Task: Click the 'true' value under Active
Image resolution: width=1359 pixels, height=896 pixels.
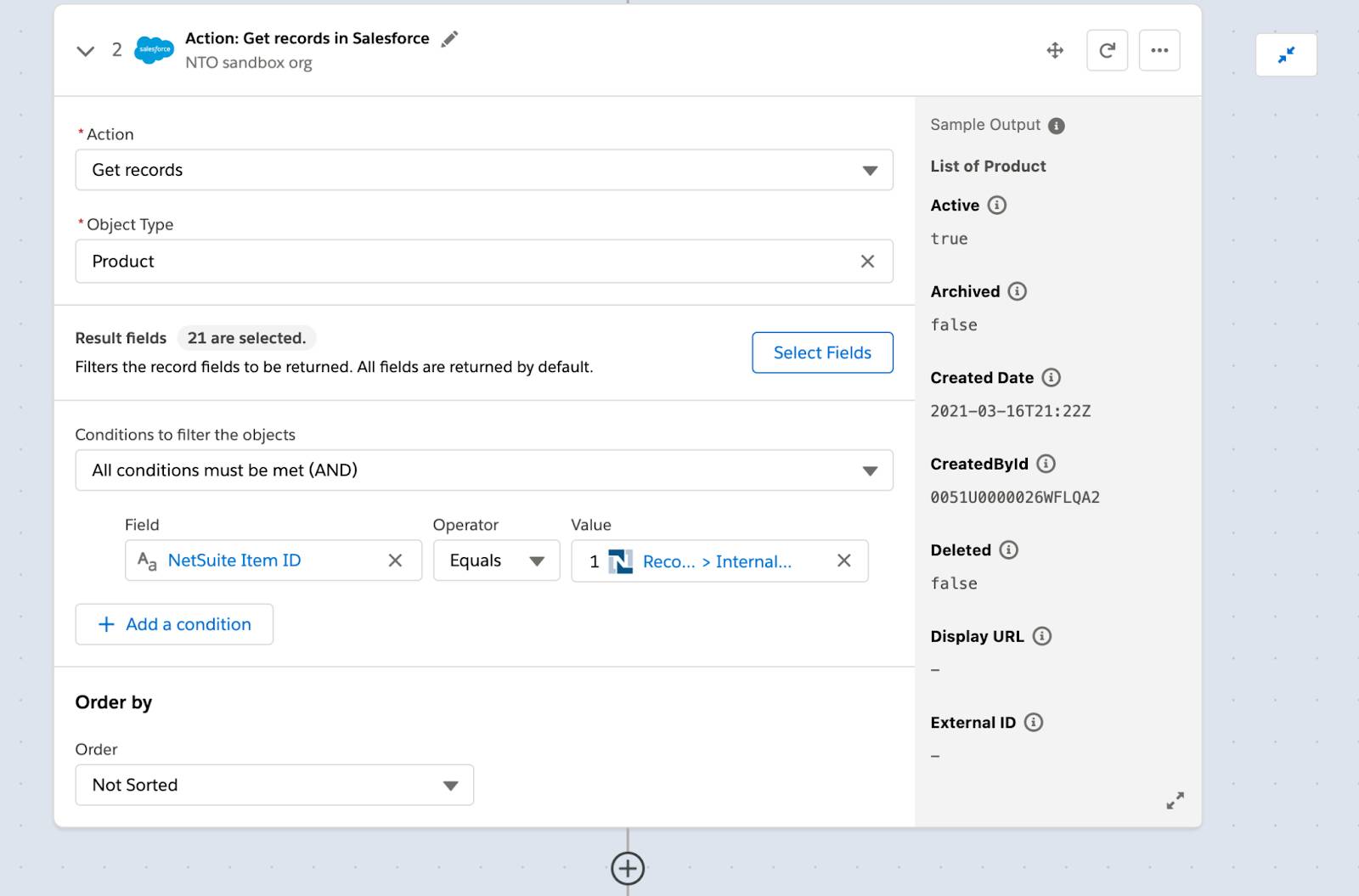Action: 949,239
